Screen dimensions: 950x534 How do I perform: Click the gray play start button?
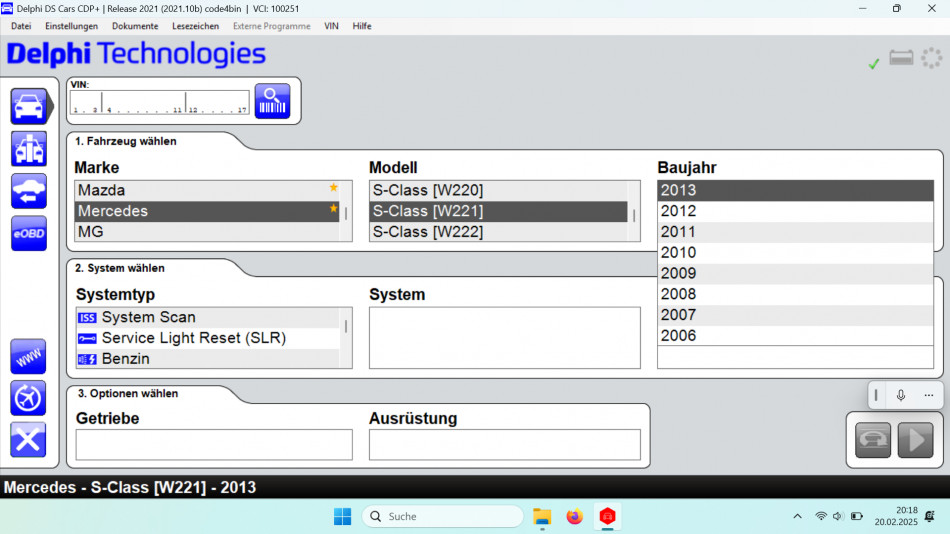coord(915,440)
